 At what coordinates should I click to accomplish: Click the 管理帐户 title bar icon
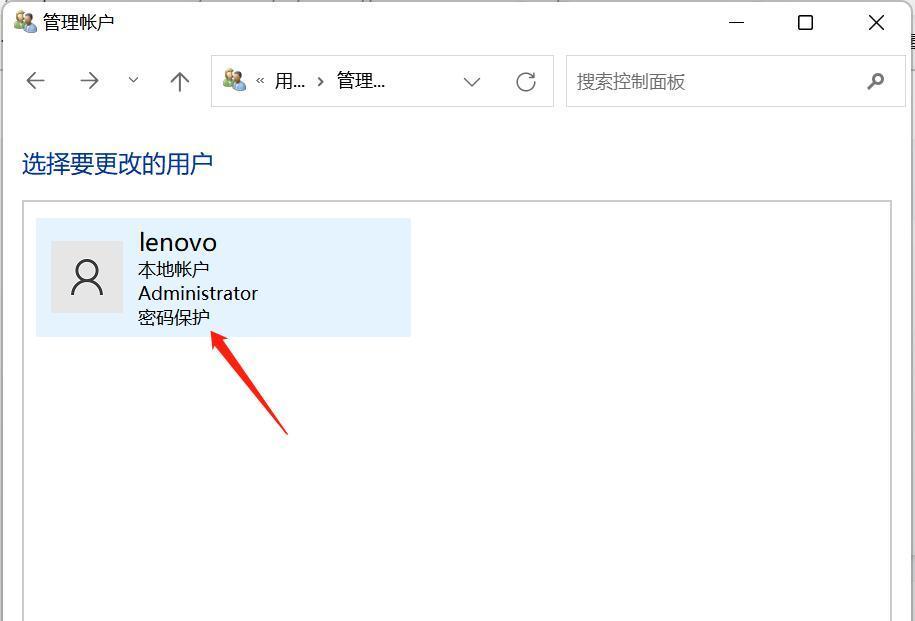pos(25,22)
